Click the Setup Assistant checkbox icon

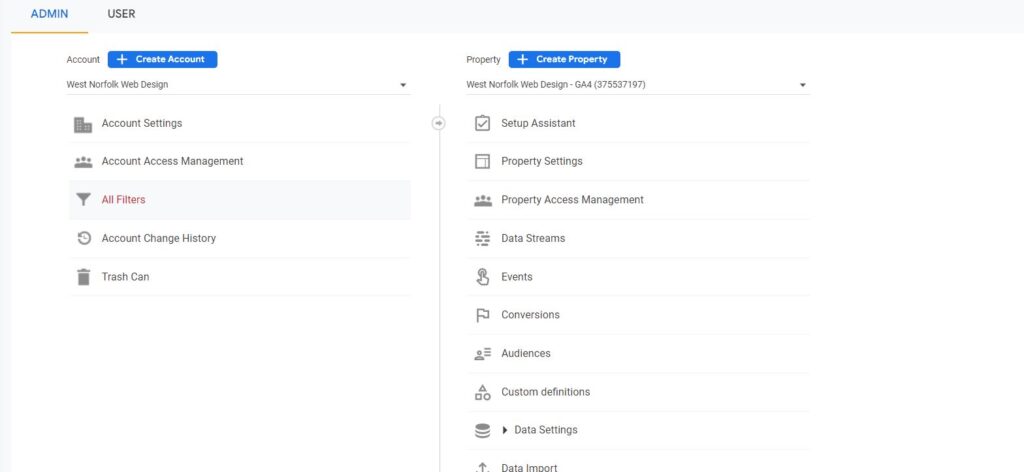pos(482,124)
